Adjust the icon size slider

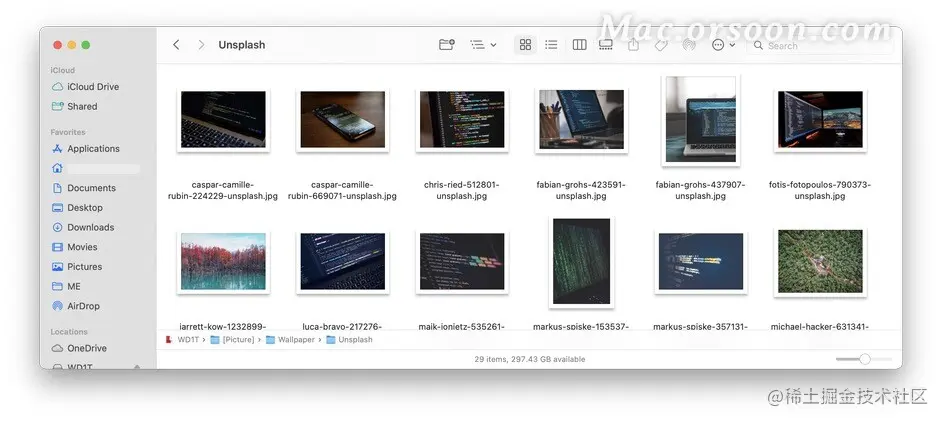(x=865, y=359)
